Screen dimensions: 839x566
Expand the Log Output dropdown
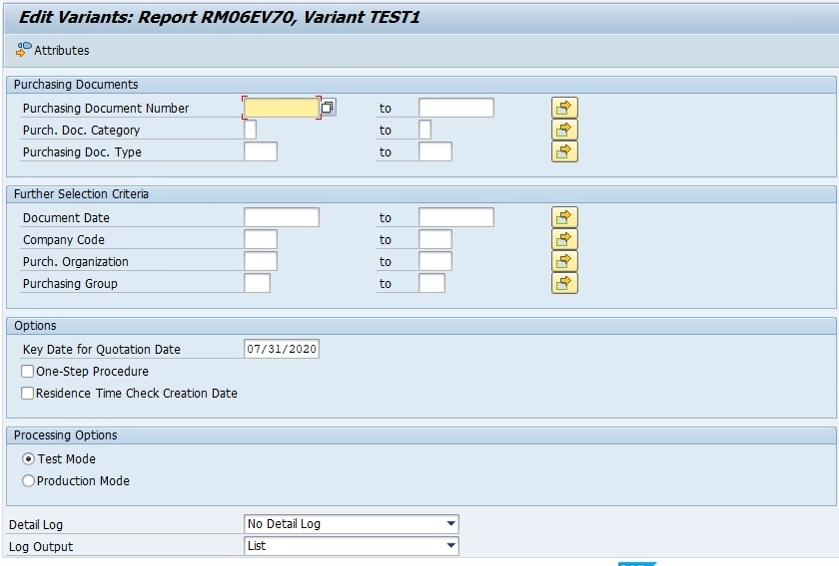tap(451, 546)
